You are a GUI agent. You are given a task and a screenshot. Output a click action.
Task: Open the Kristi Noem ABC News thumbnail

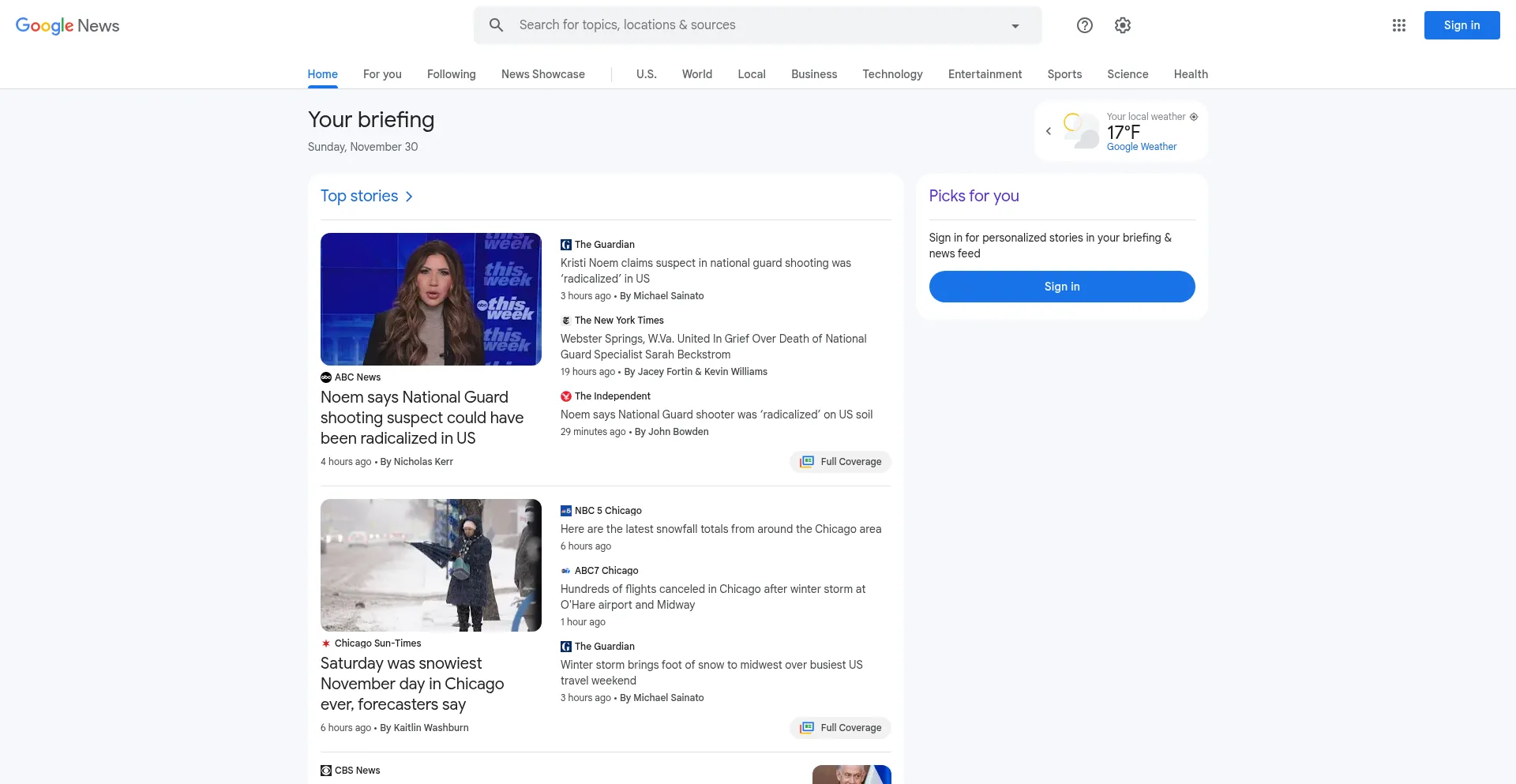point(431,299)
